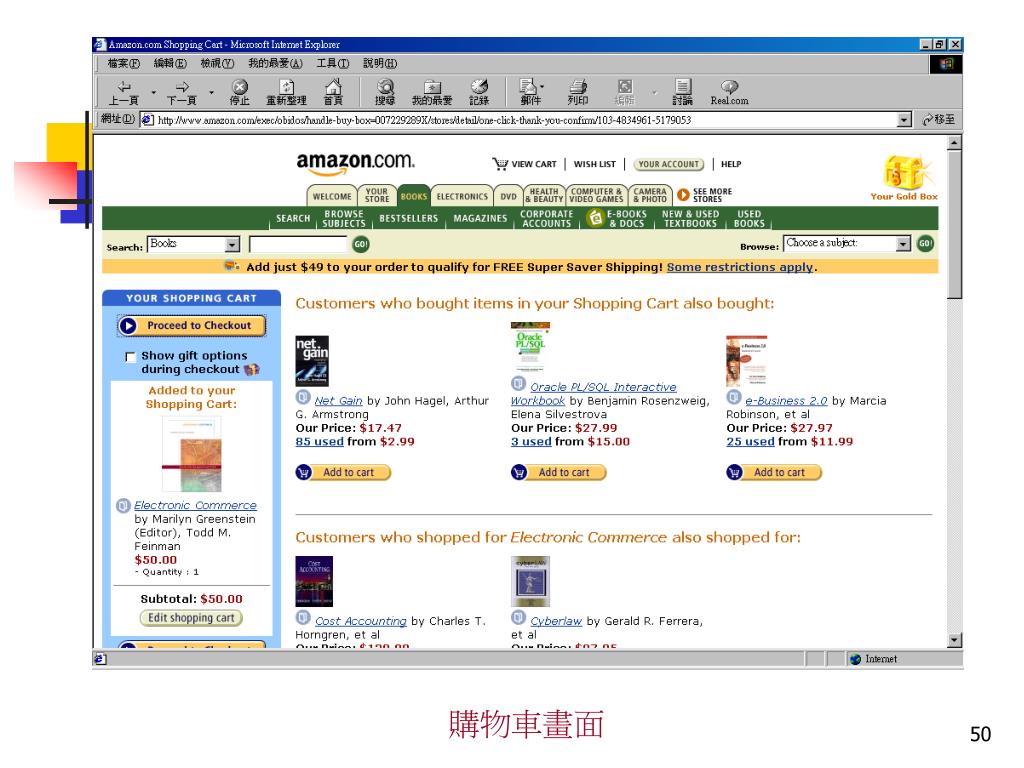Open the View menu
The width and height of the screenshot is (1024, 768).
click(217, 63)
